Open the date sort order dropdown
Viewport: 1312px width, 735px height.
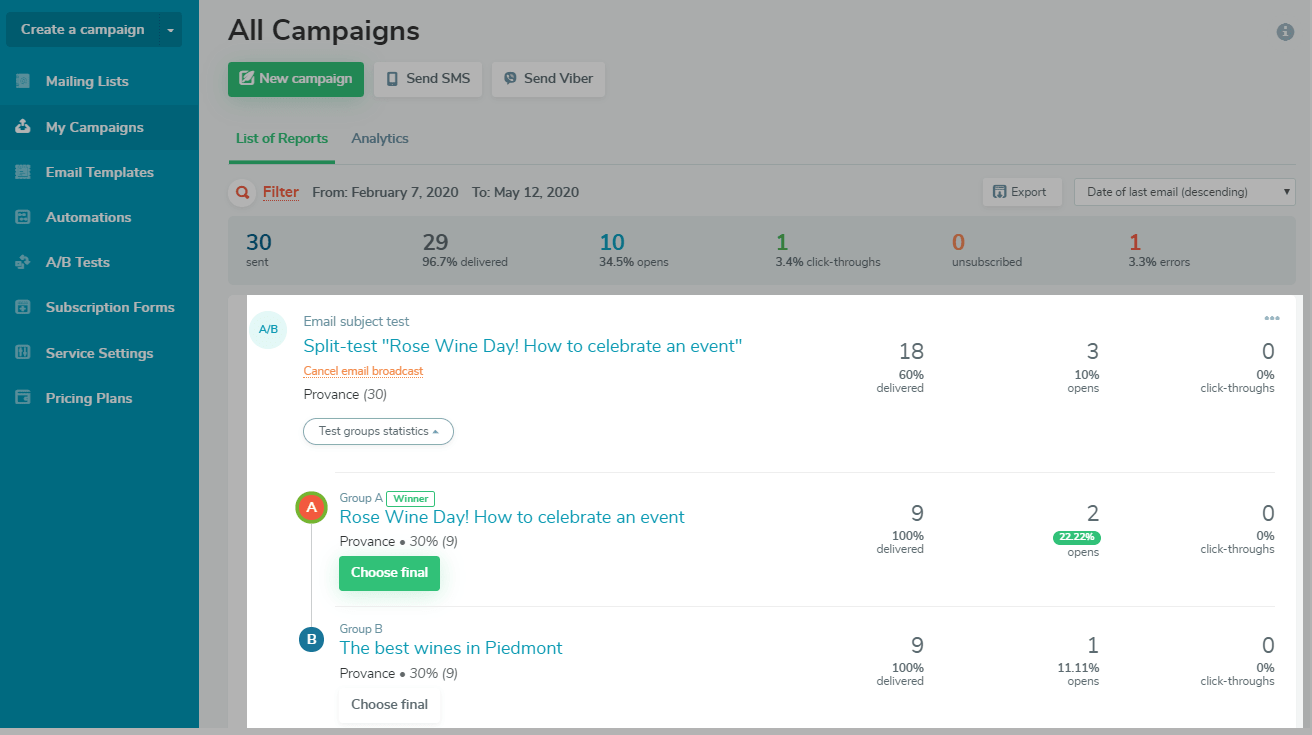click(x=1184, y=192)
